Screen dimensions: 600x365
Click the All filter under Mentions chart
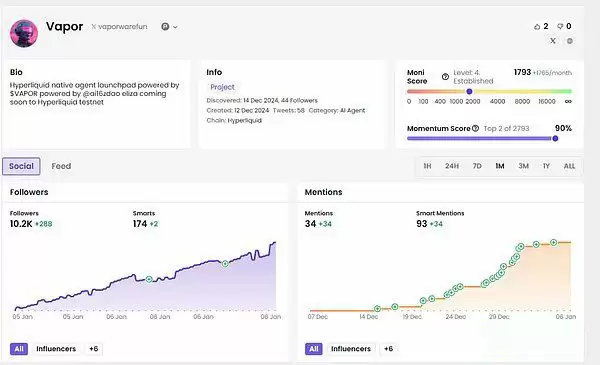314,349
